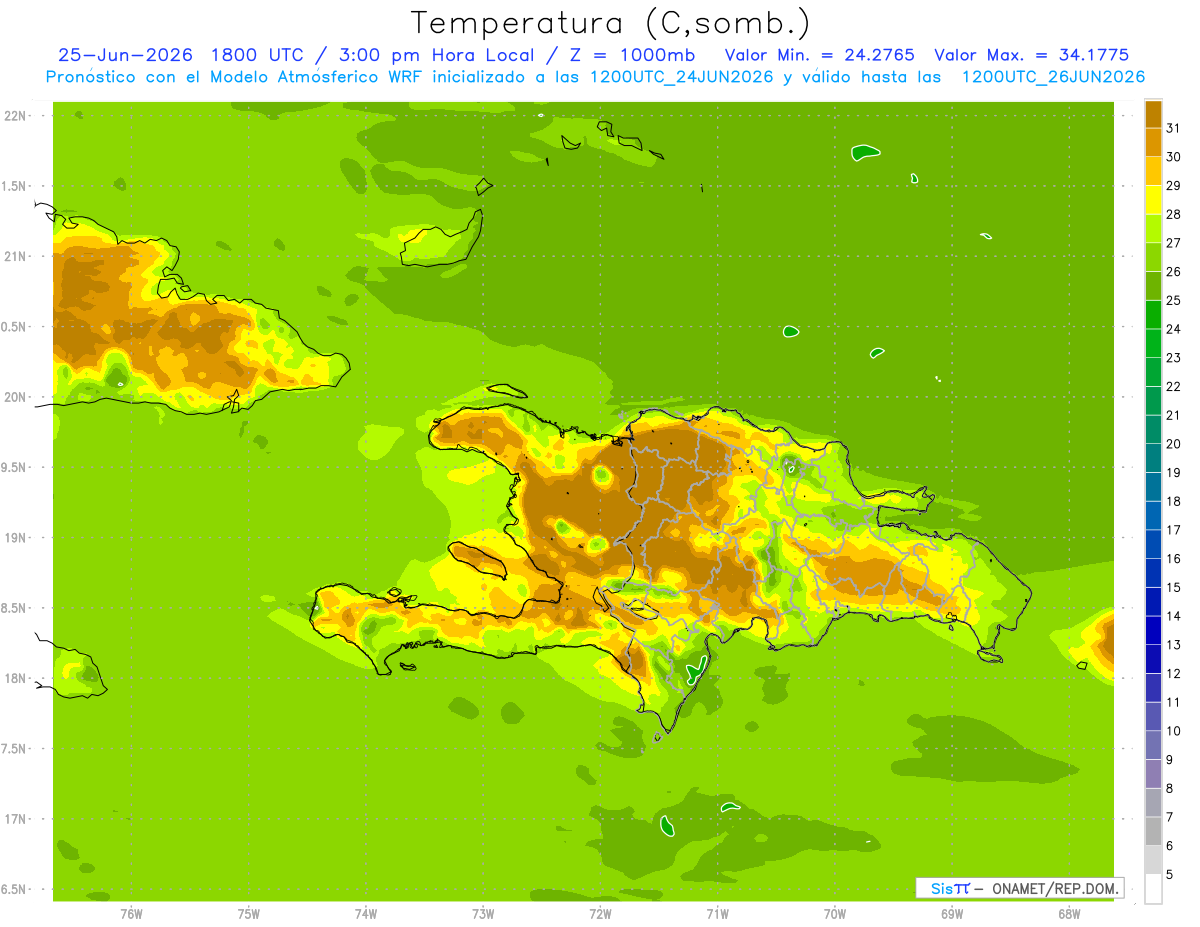Pick the yellow swatch between 28 and 29

(x=1153, y=200)
